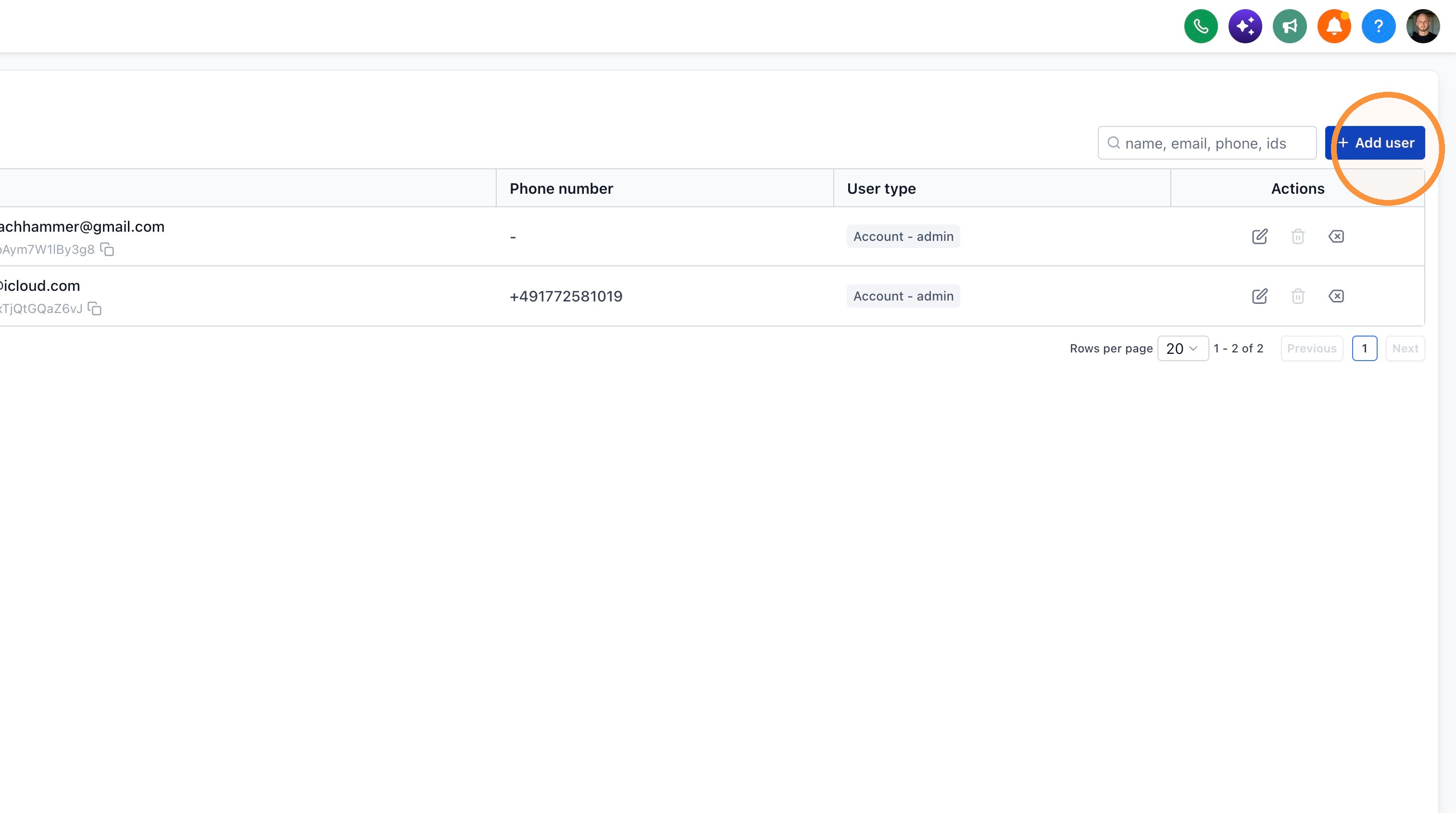Screen dimensions: 1456x813
Task: Open the user profile avatar
Action: (x=1423, y=26)
